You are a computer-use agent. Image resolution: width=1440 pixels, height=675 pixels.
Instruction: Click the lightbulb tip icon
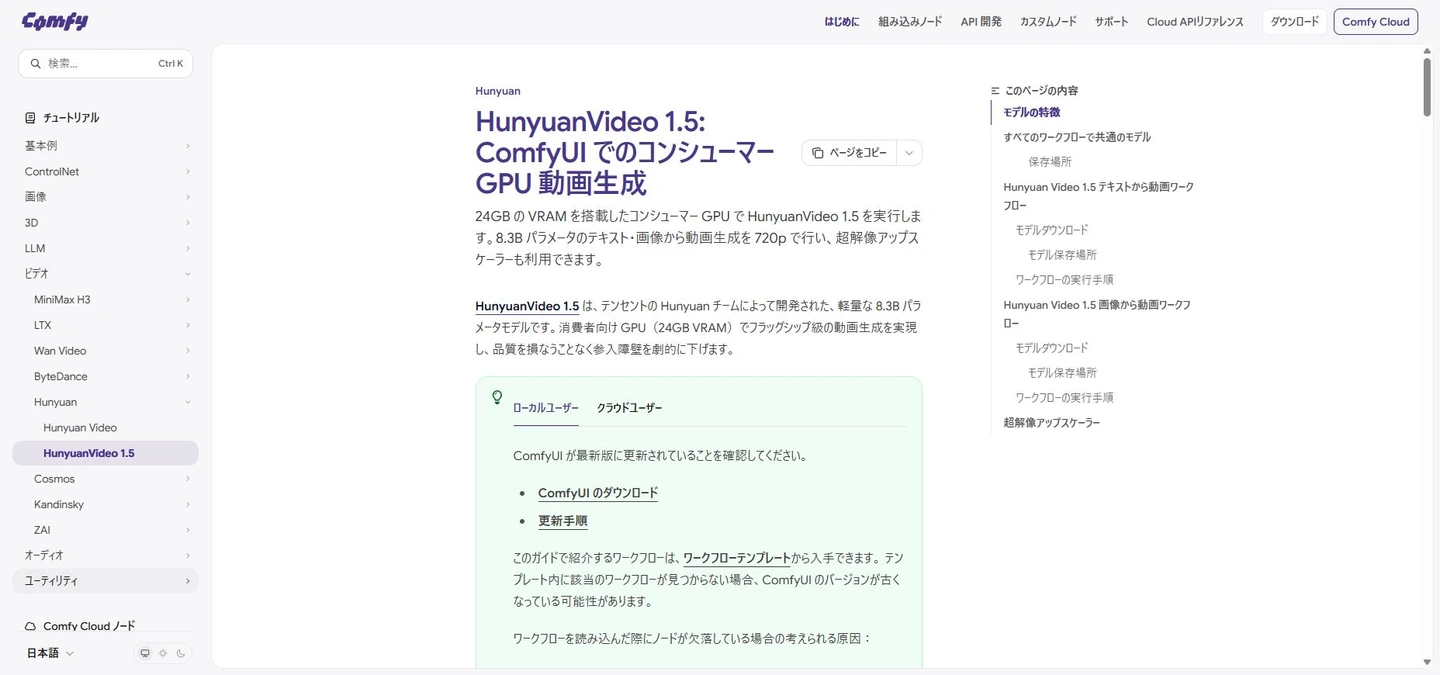click(x=497, y=398)
